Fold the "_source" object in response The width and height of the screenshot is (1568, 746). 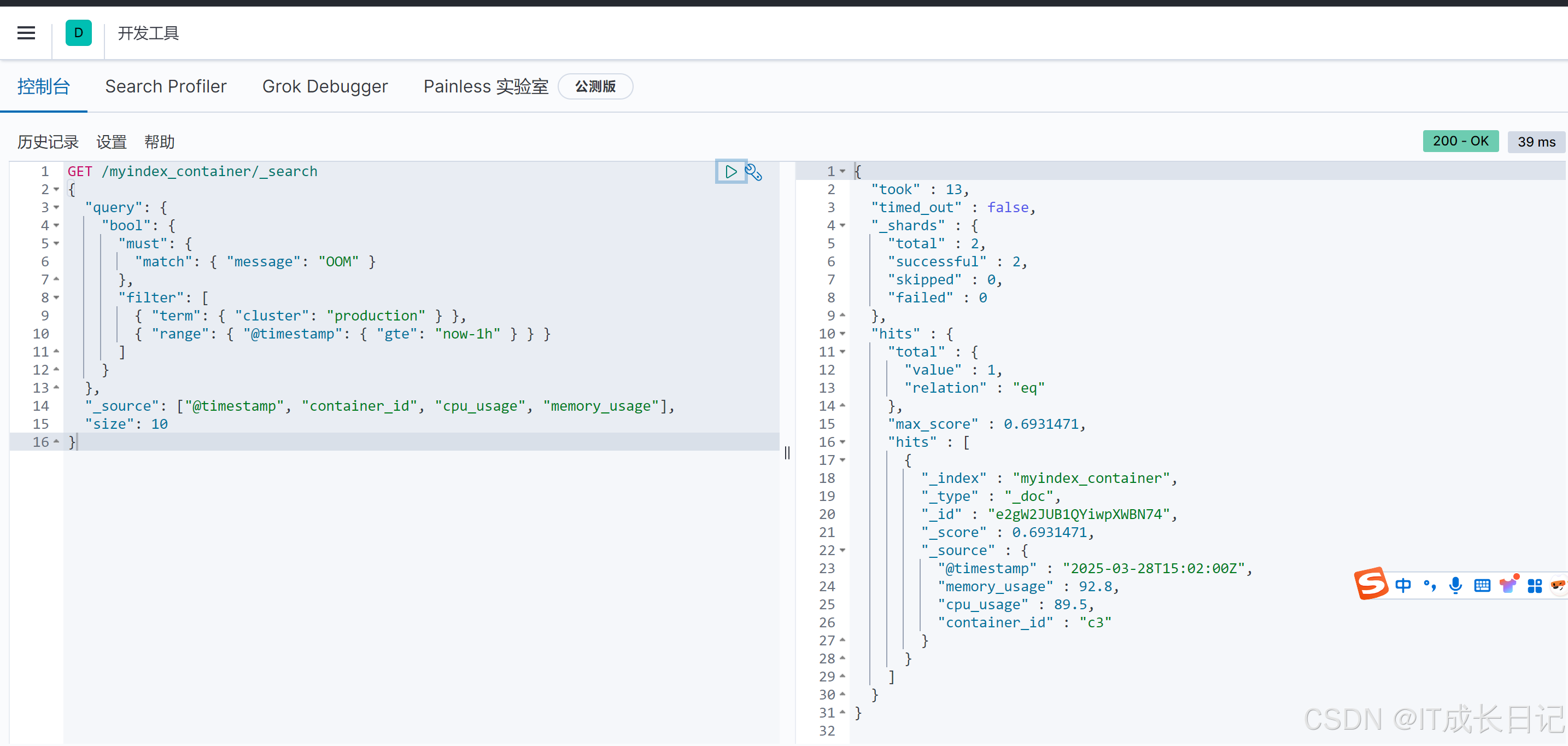(842, 551)
